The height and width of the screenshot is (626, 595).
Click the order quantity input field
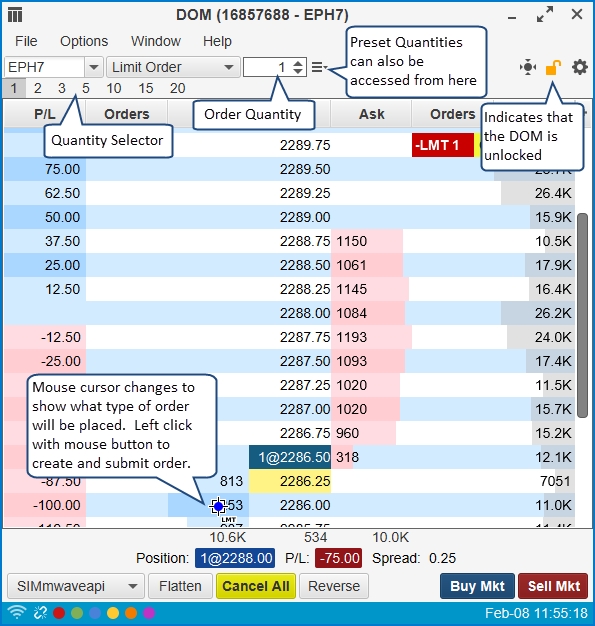point(266,67)
